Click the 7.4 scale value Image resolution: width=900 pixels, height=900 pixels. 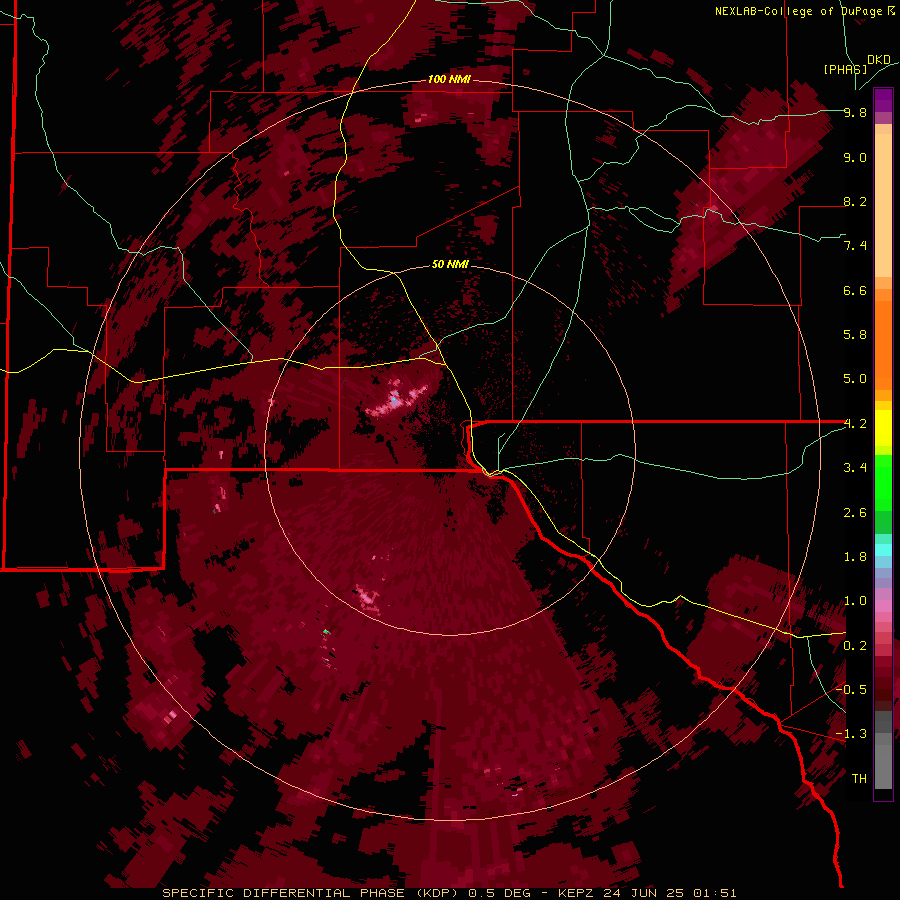click(x=855, y=246)
